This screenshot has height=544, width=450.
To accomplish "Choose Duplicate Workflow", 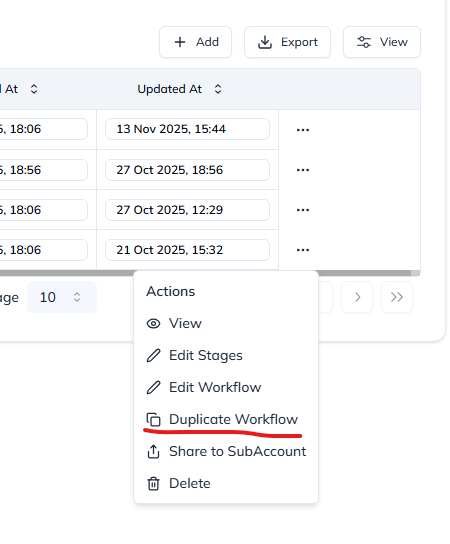I will coord(226,419).
